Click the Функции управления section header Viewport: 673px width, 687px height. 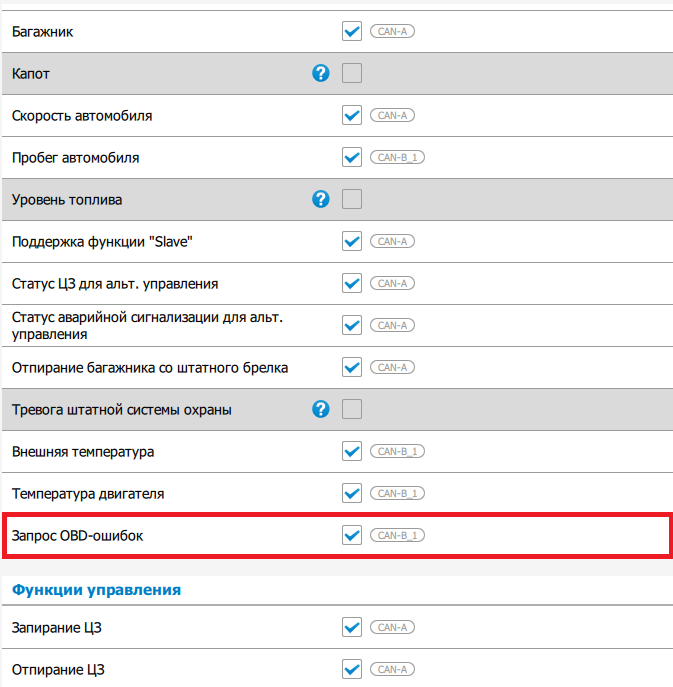(x=96, y=590)
